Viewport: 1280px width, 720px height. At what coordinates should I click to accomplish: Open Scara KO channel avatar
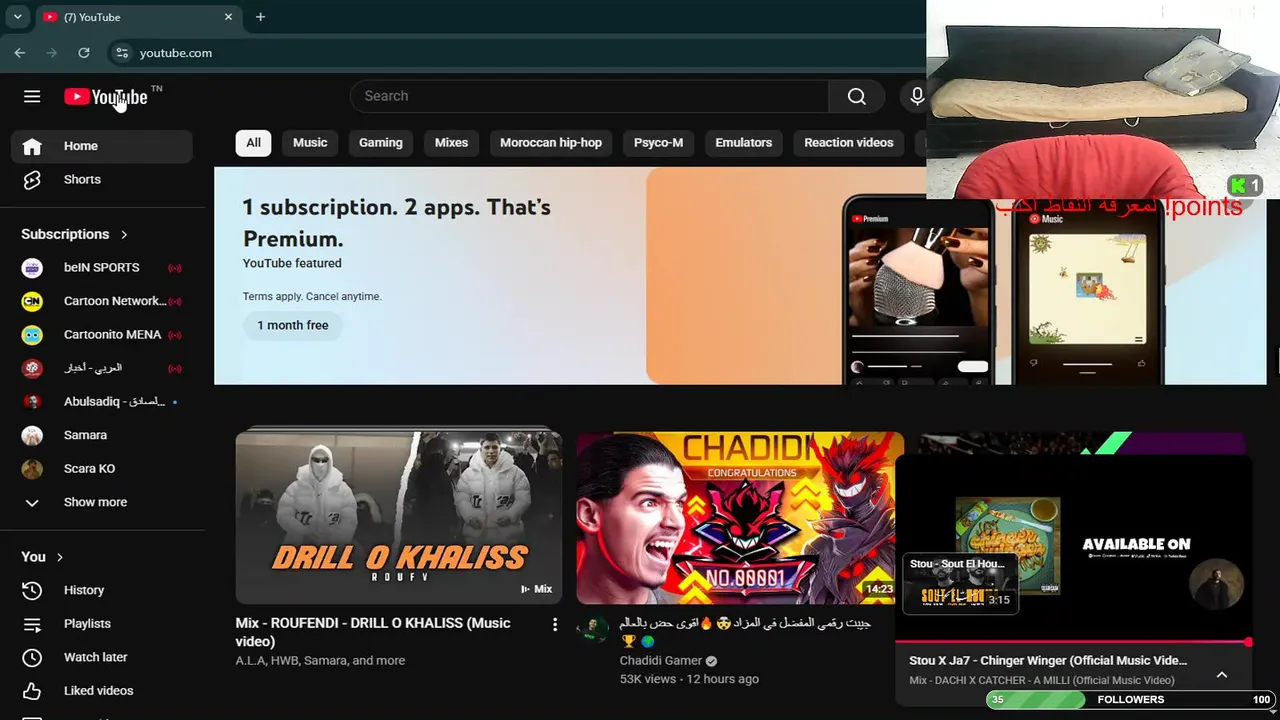click(x=32, y=469)
